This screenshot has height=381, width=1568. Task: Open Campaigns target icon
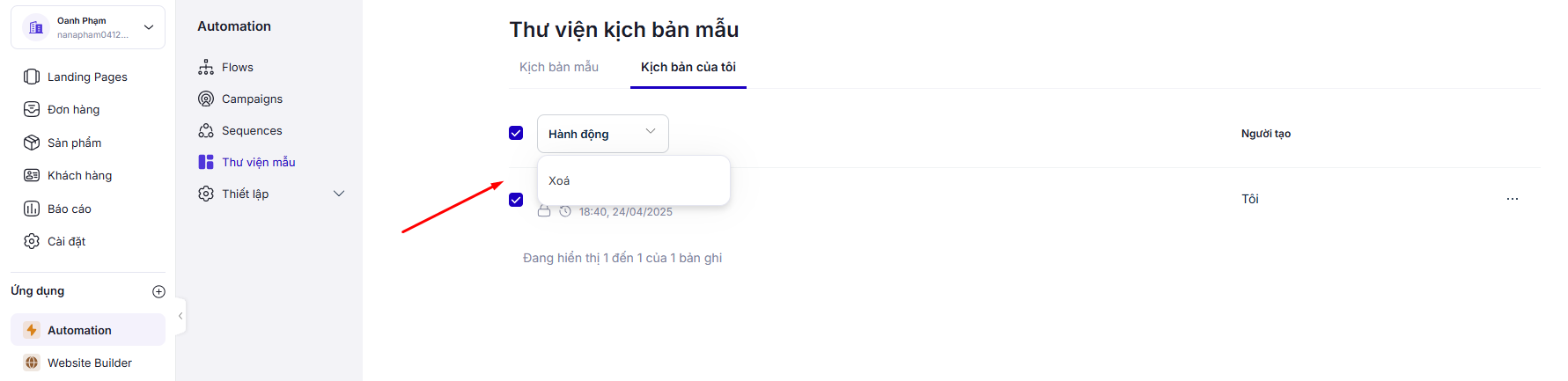pyautogui.click(x=206, y=99)
